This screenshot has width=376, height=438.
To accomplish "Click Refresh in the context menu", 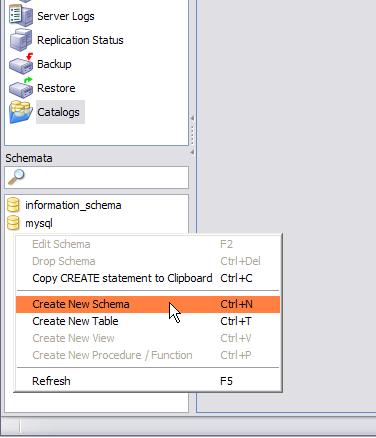I will pos(148,381).
